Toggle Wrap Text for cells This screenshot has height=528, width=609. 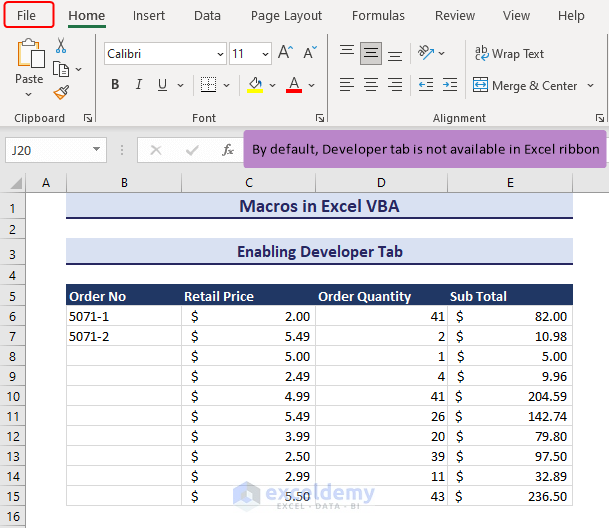tap(509, 53)
